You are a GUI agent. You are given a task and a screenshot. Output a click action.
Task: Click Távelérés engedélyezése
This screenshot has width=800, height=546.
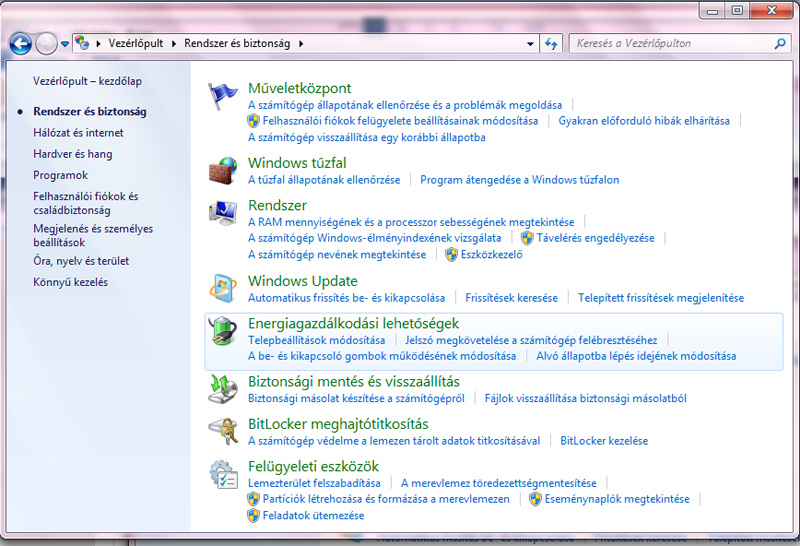click(x=595, y=238)
